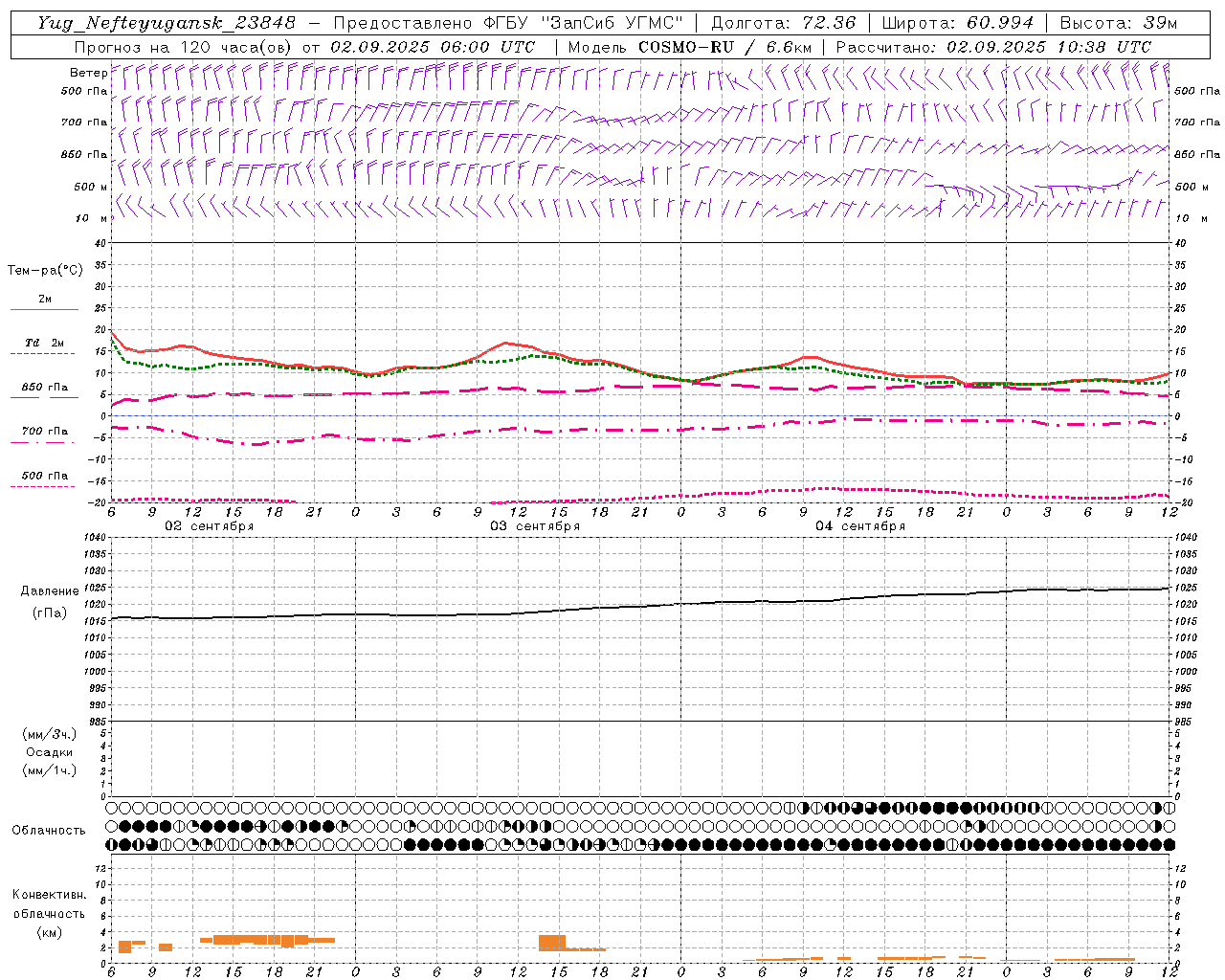Image resolution: width=1225 pixels, height=980 pixels.
Task: Click the dotted line sample under 500 гПа legend
Action: 44,487
